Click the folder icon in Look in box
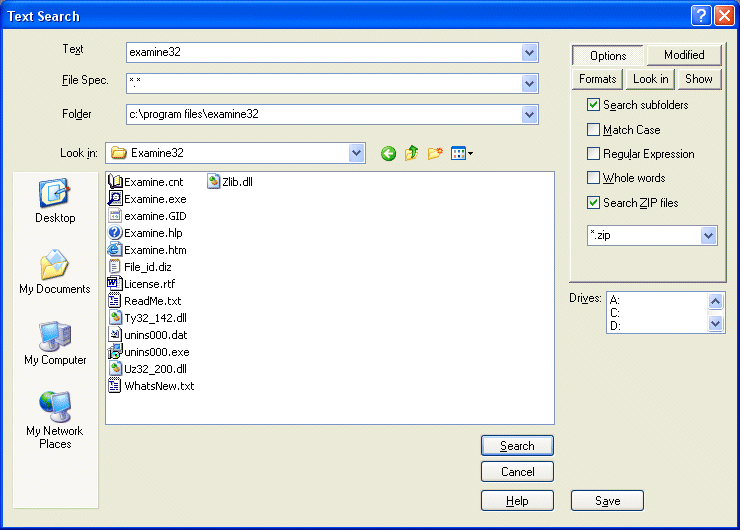The image size is (740, 530). (118, 153)
